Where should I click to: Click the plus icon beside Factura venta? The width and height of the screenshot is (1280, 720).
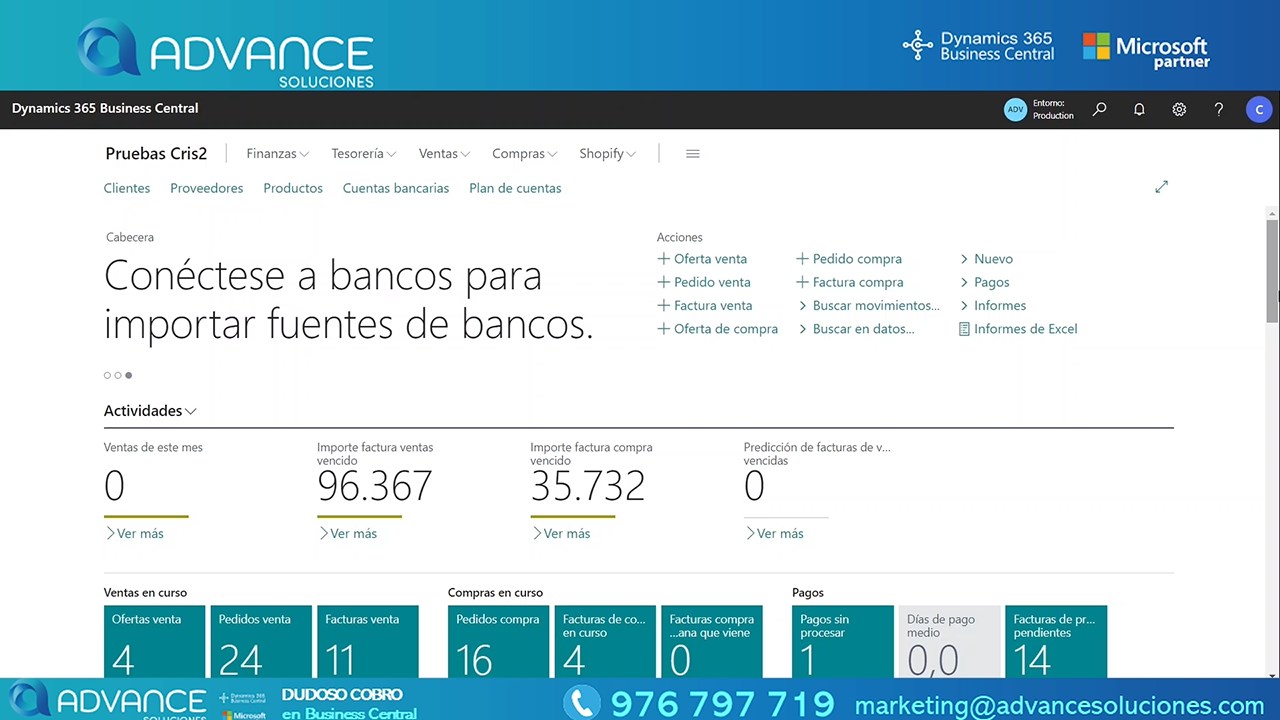pos(663,306)
